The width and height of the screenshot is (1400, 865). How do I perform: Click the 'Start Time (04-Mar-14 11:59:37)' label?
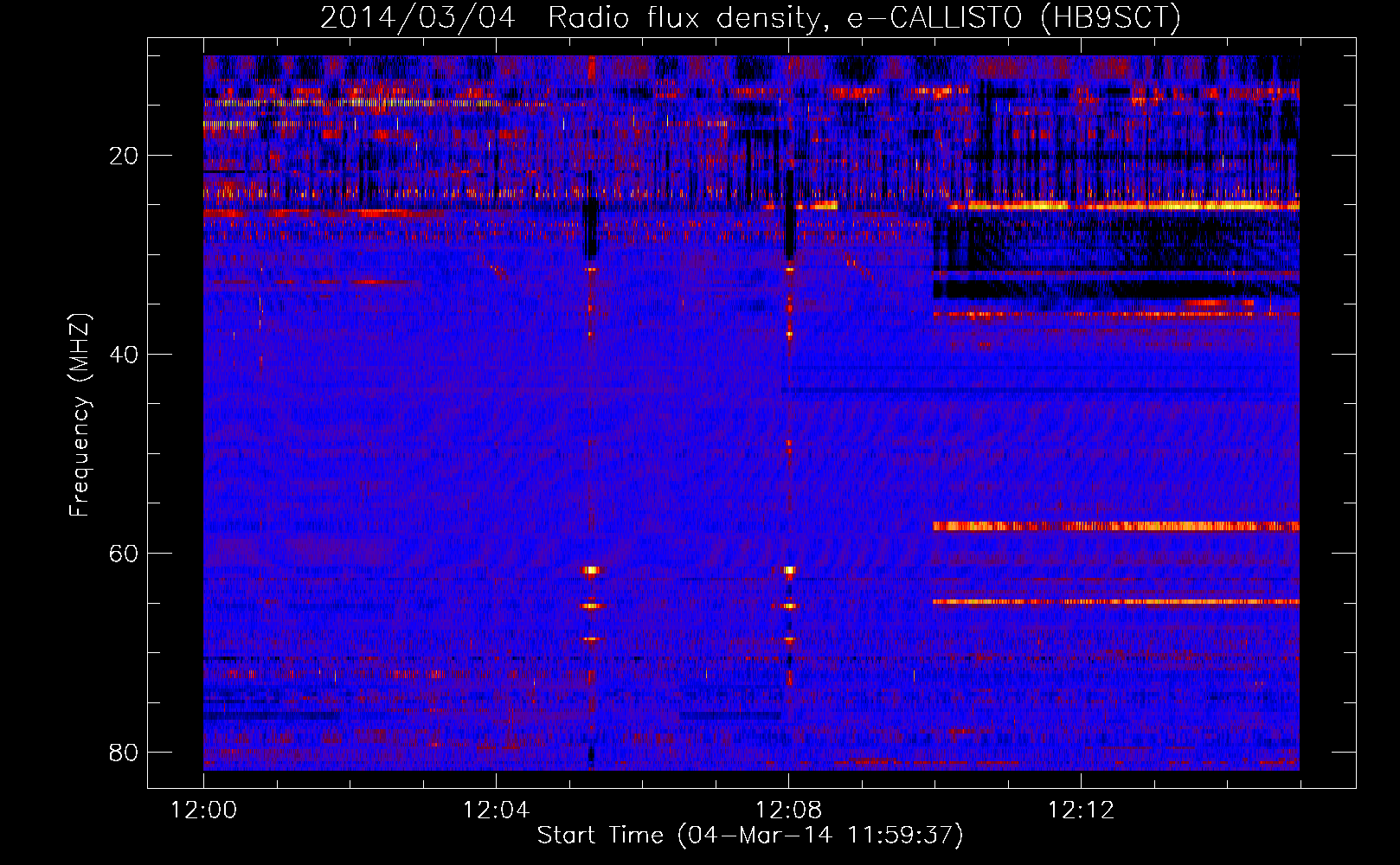tap(750, 835)
